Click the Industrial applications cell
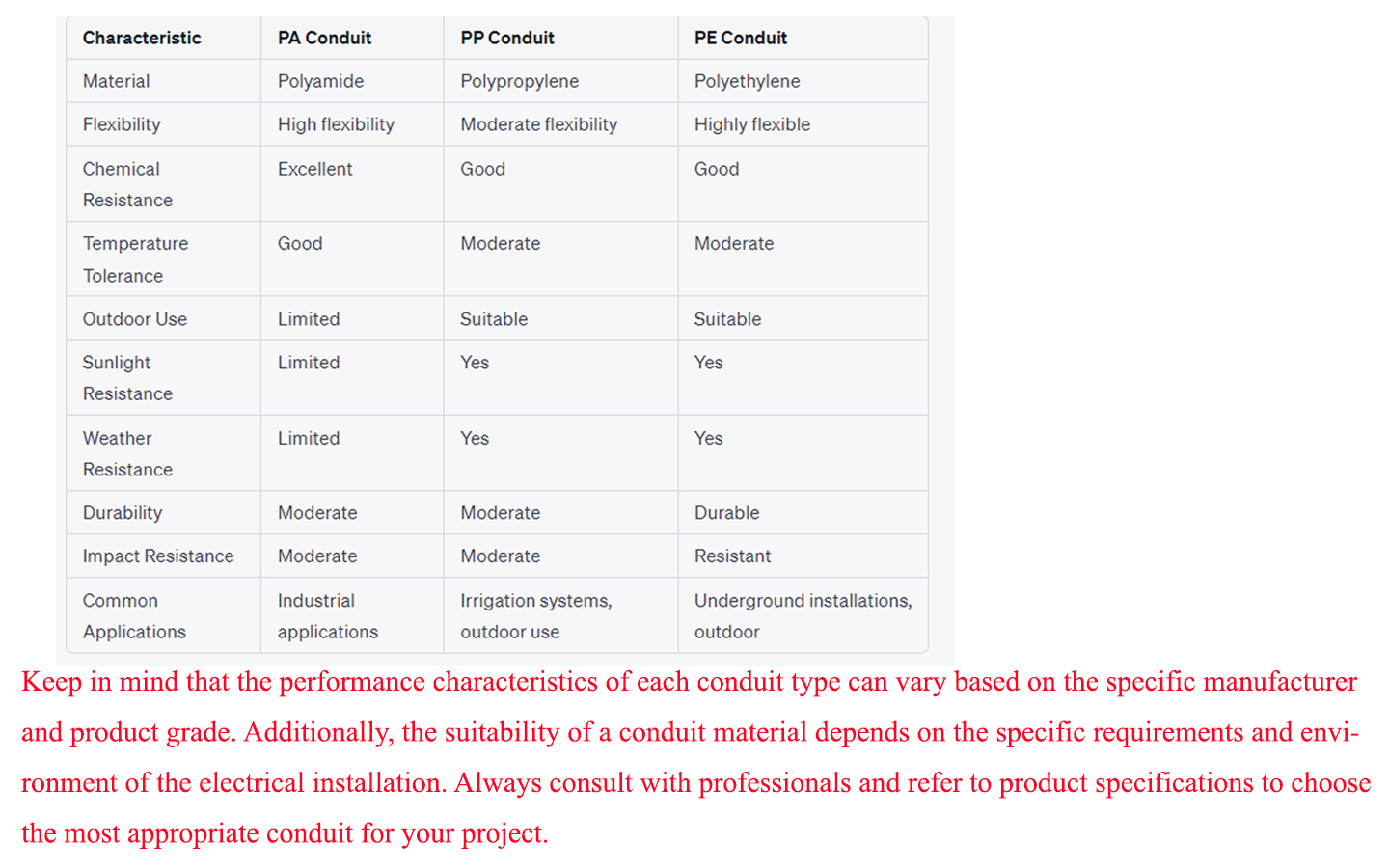 click(x=327, y=616)
